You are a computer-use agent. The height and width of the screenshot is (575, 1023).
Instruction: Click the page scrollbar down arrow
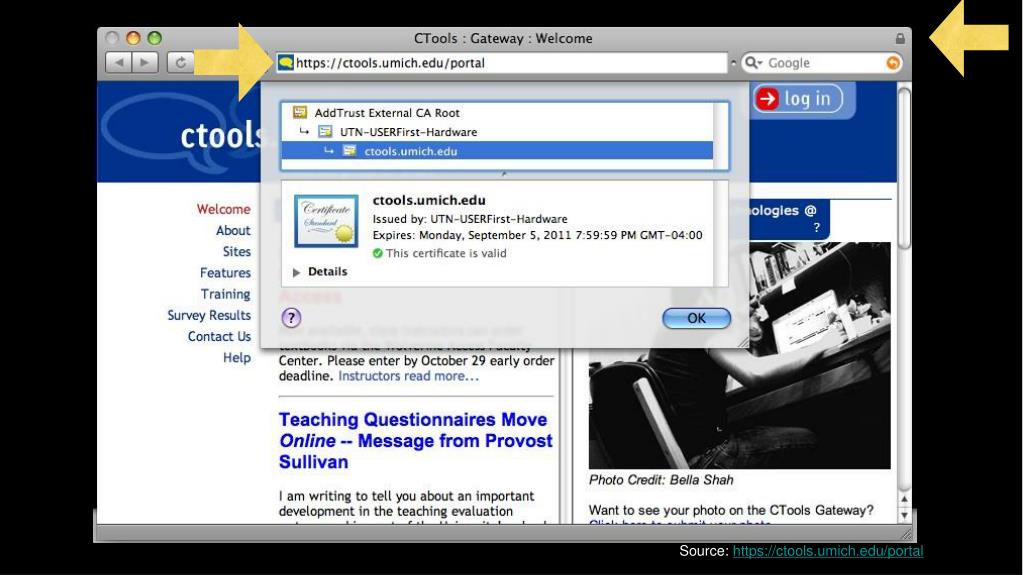point(904,515)
